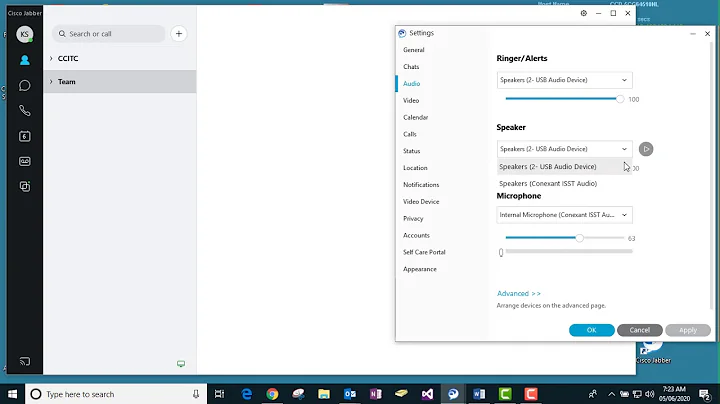The width and height of the screenshot is (720, 404).
Task: Click the Windows Start button
Action: pos(12,394)
